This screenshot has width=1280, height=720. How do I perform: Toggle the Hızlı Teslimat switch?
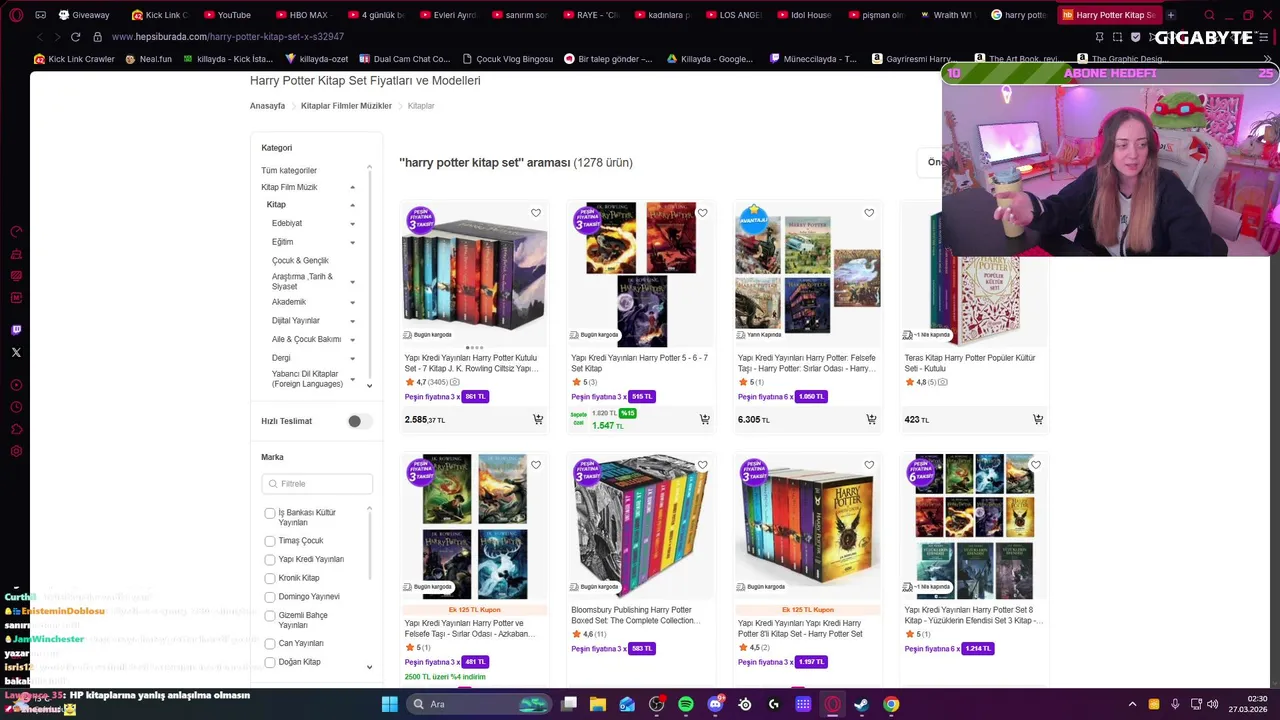coord(359,421)
